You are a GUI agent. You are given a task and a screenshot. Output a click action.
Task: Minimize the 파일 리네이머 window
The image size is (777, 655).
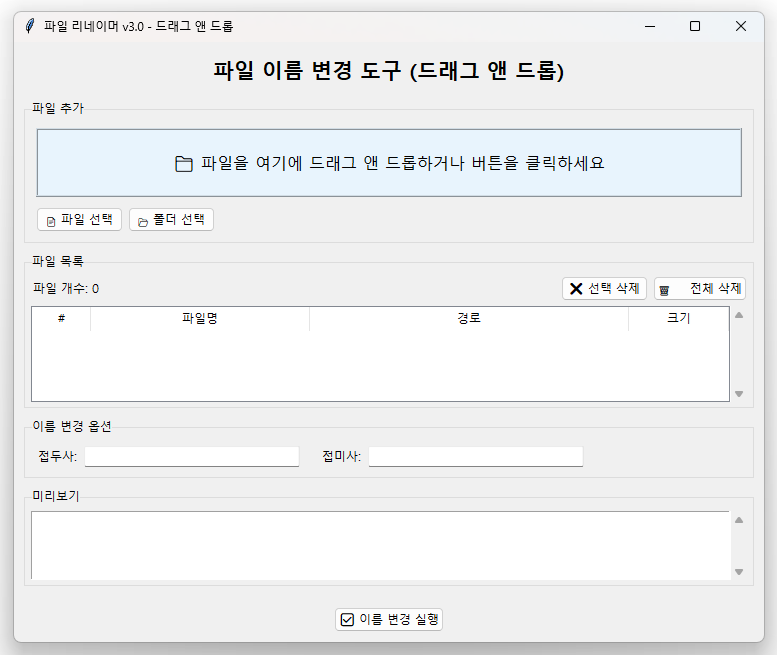pyautogui.click(x=650, y=26)
